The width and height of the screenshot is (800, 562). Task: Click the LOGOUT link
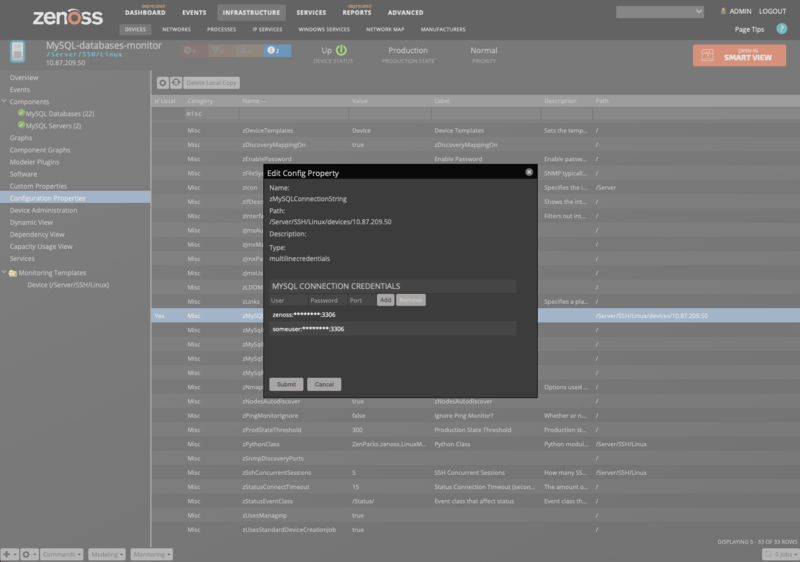point(772,11)
